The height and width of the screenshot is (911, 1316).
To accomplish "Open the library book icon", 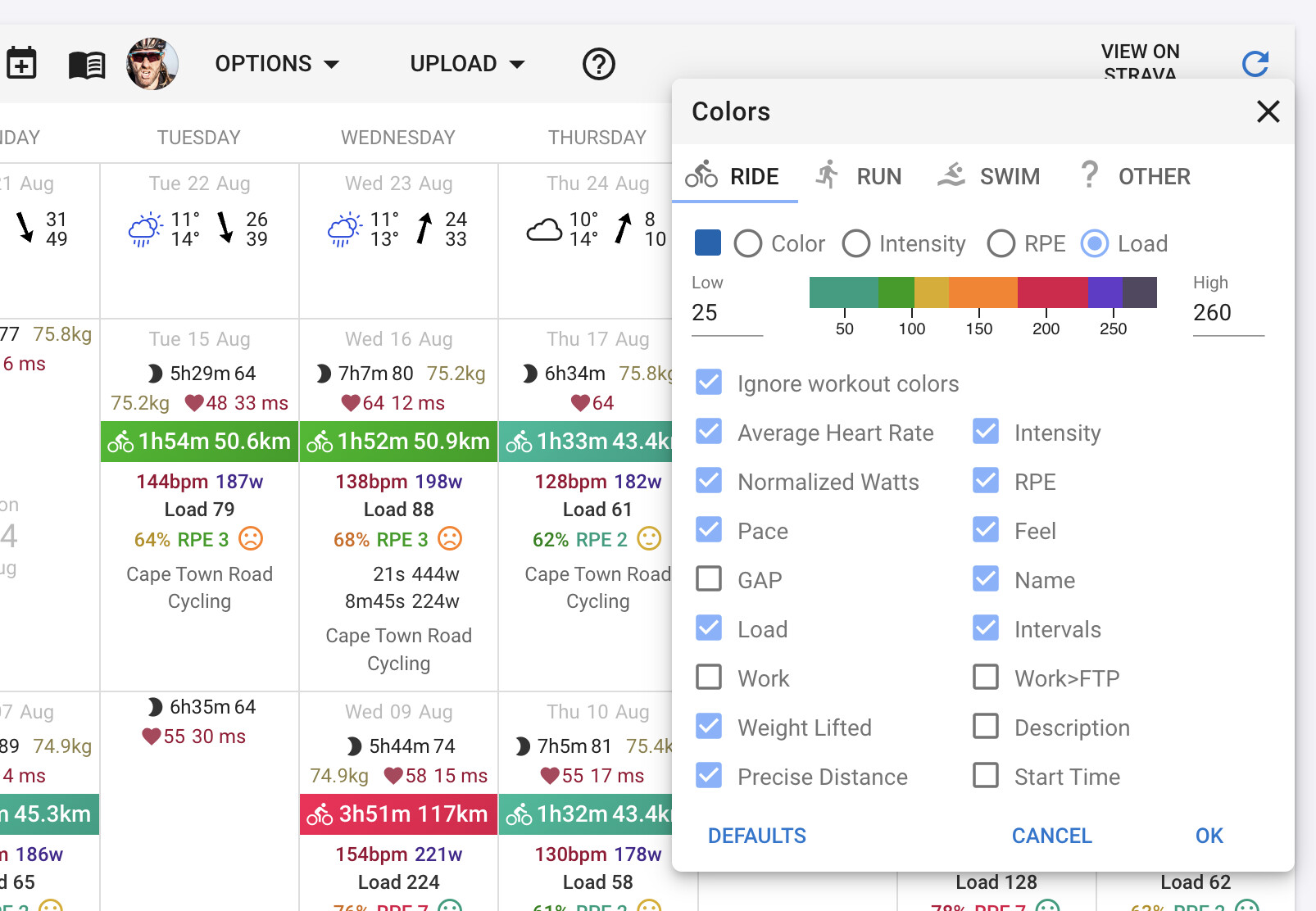I will pyautogui.click(x=87, y=65).
